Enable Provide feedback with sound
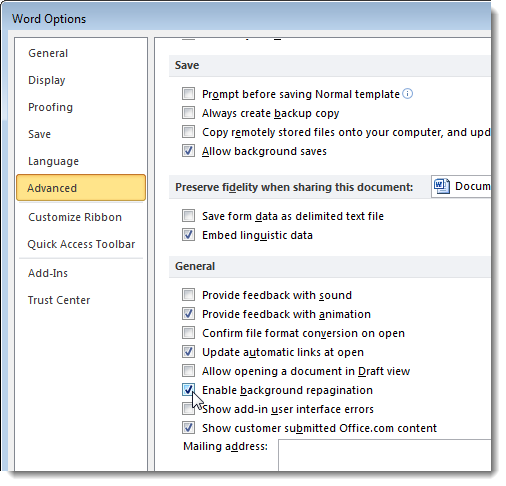 (188, 295)
